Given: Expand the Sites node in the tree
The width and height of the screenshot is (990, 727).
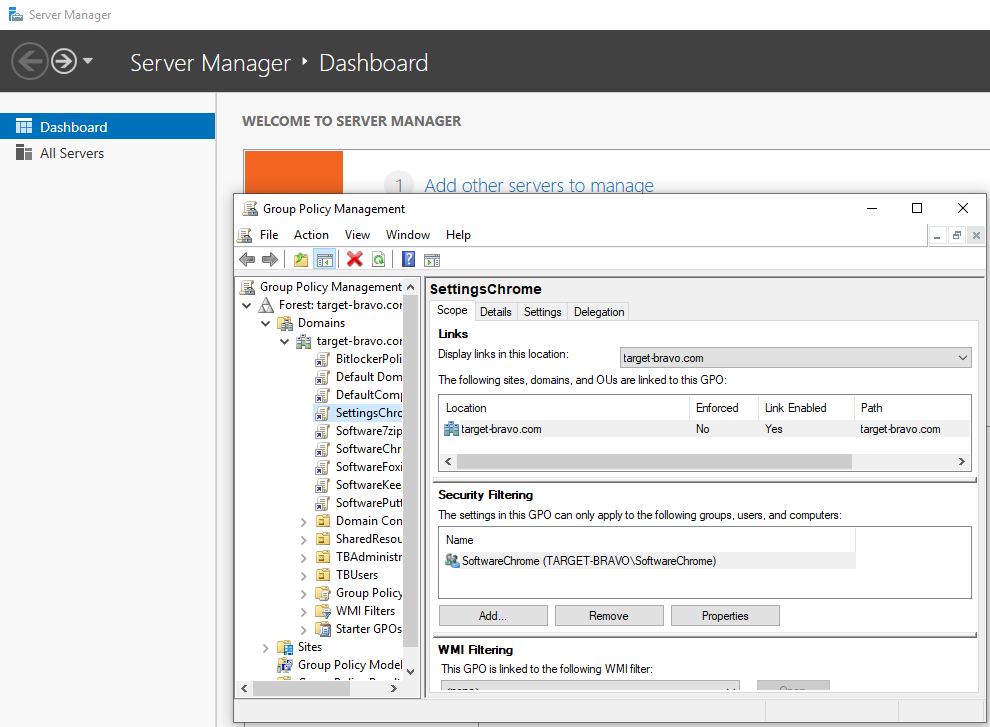Looking at the screenshot, I should [265, 646].
